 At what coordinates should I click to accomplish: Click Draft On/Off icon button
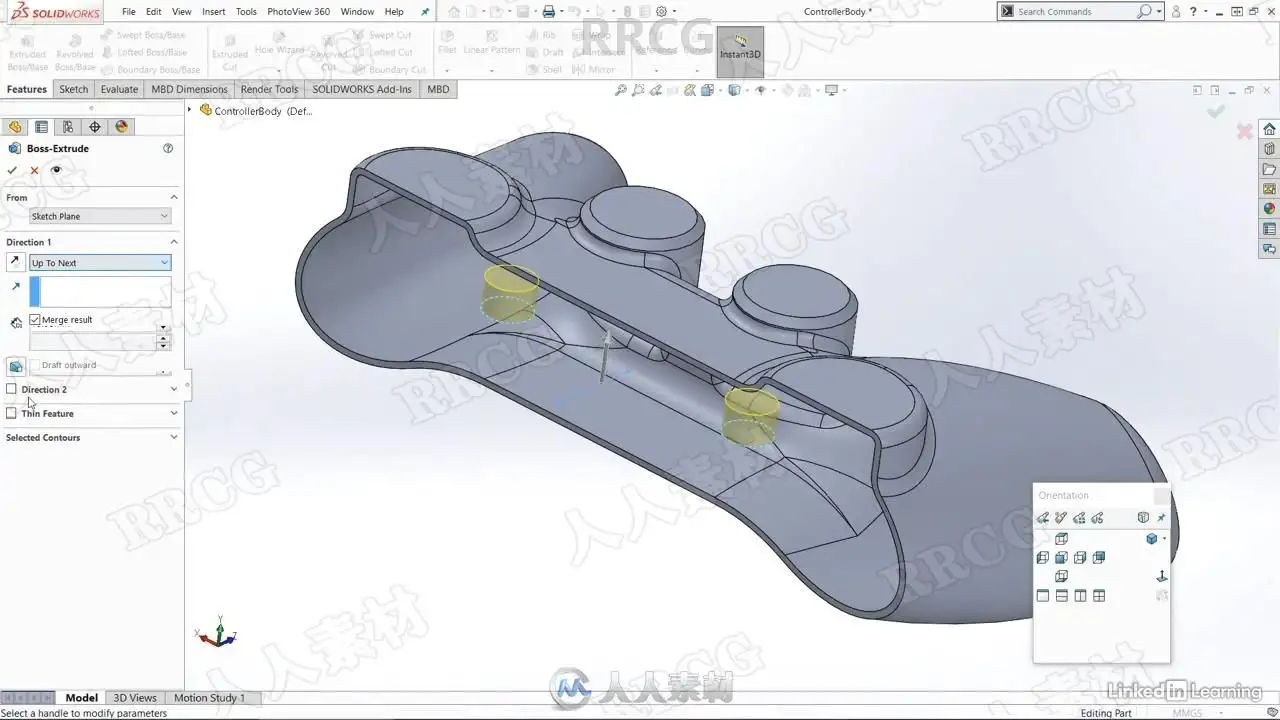pos(16,367)
